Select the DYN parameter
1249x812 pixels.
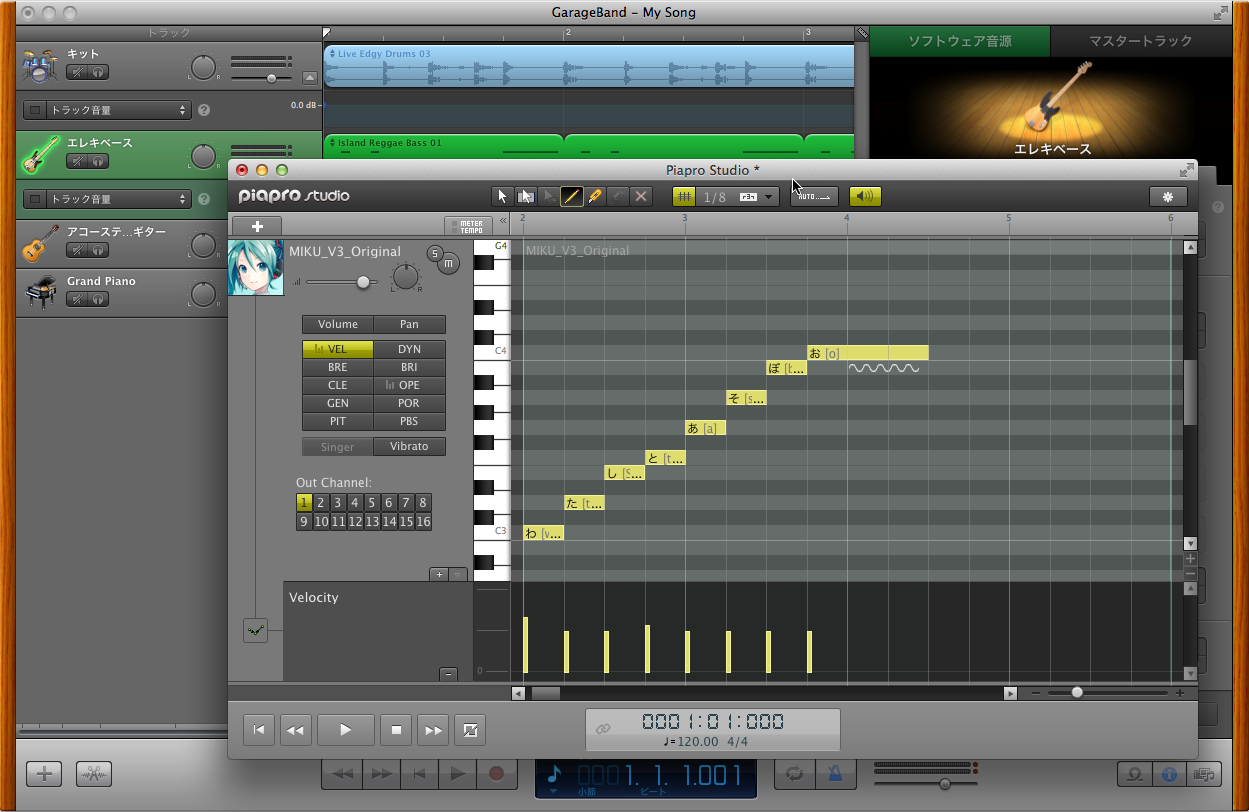pyautogui.click(x=409, y=349)
